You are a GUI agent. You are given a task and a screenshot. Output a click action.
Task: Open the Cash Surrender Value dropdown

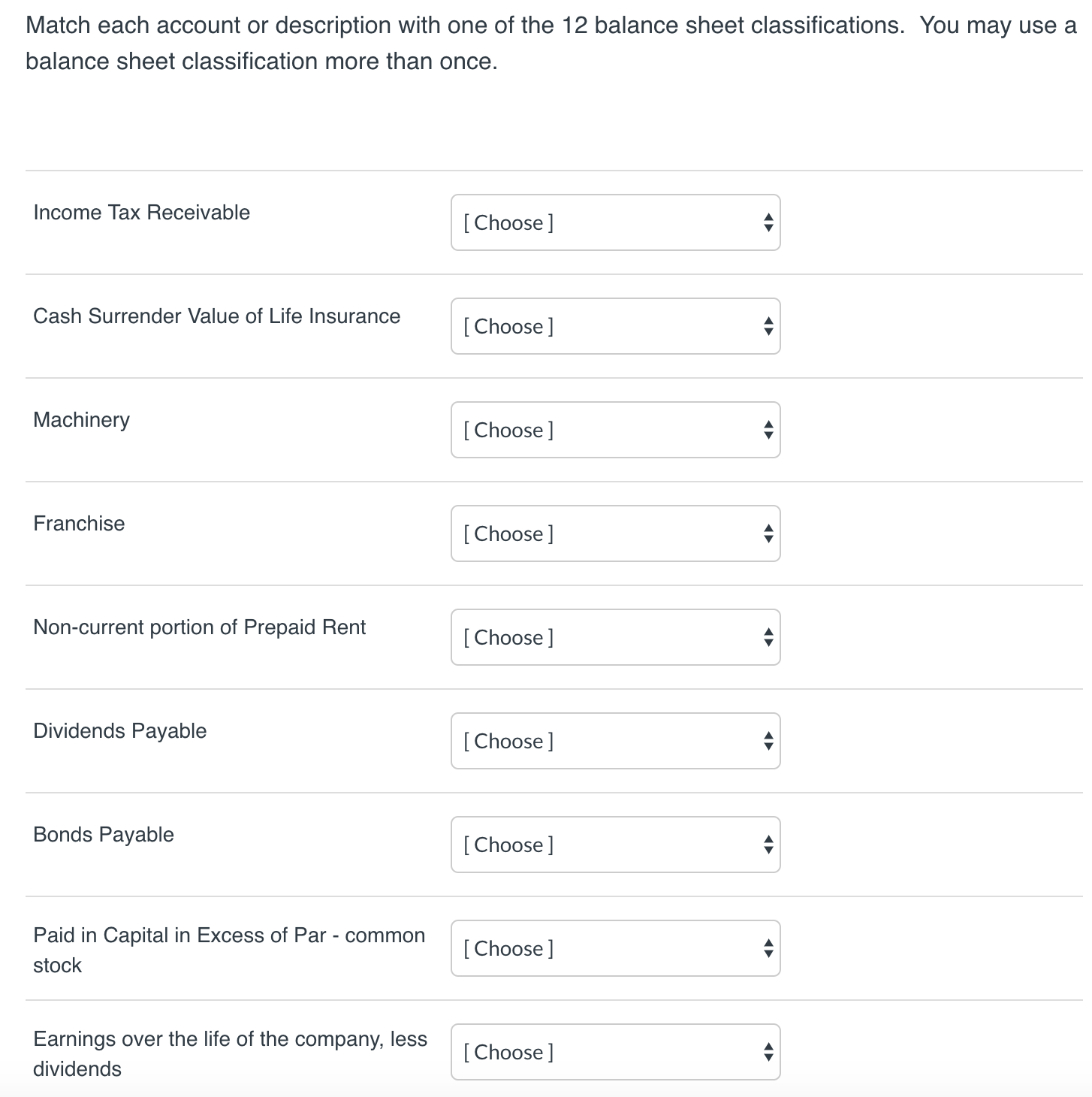click(616, 326)
